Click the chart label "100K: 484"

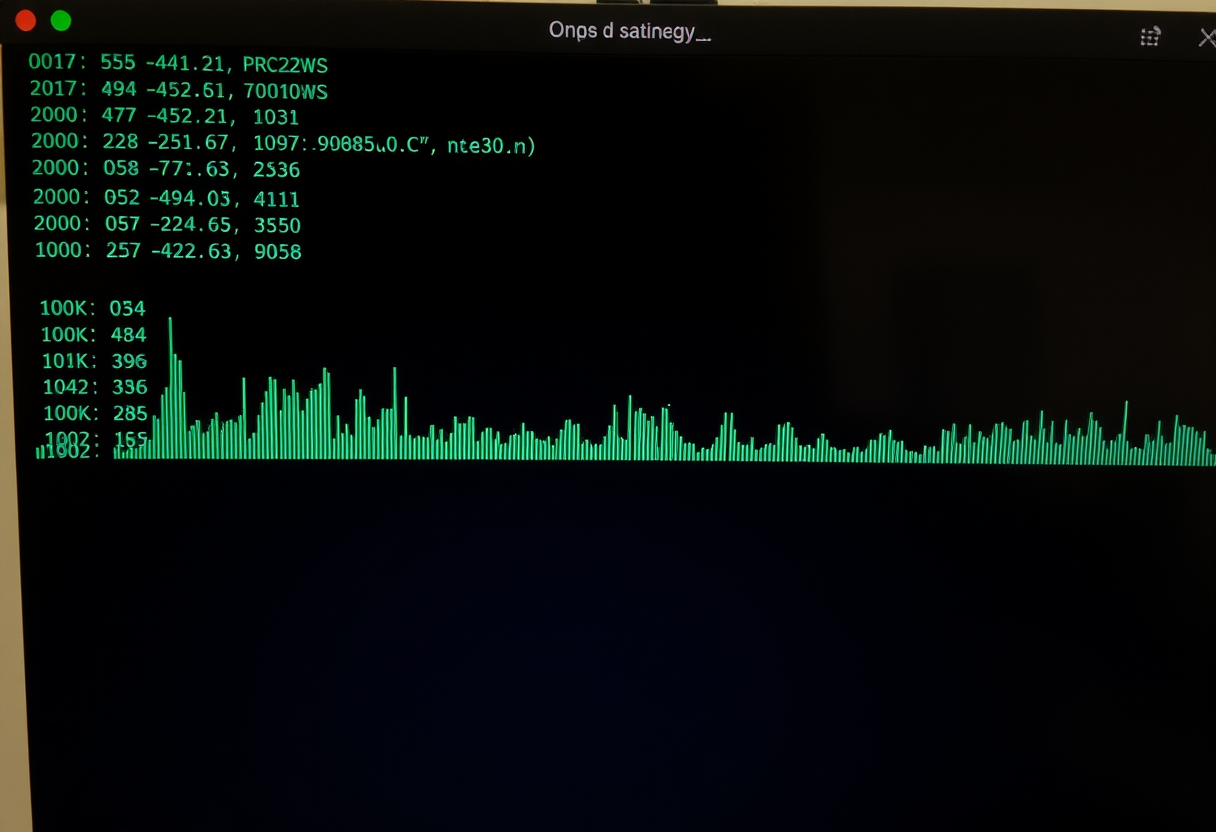(x=94, y=334)
